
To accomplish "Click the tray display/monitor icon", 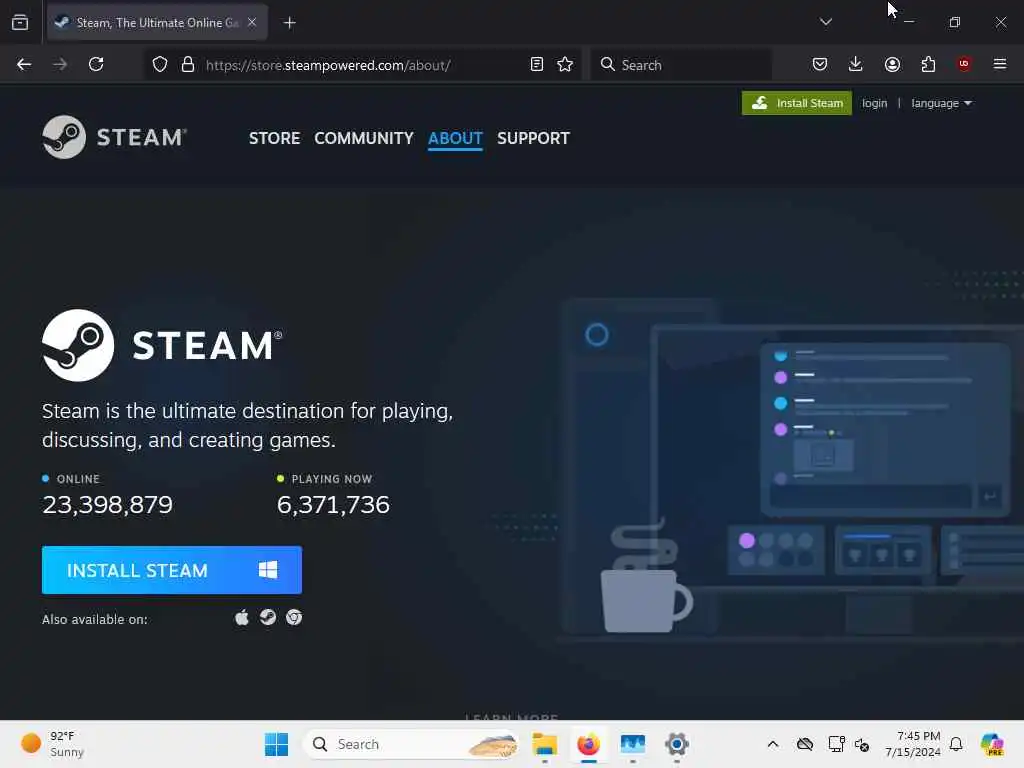I will [836, 744].
